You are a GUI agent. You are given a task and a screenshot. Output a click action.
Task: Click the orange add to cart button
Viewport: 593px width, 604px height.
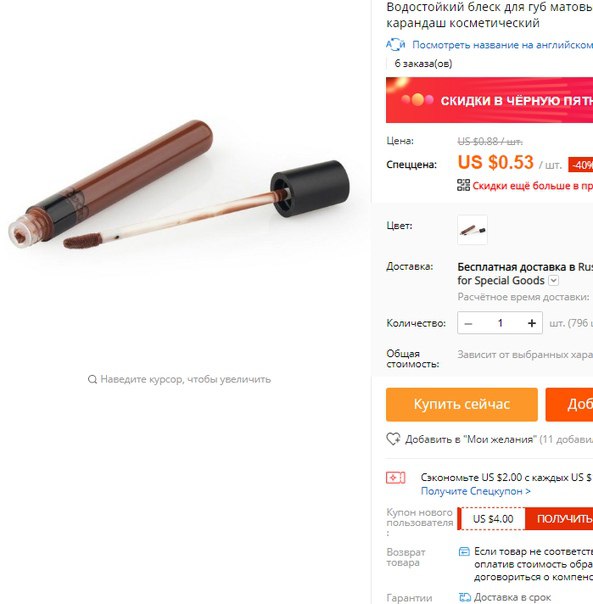tap(569, 404)
